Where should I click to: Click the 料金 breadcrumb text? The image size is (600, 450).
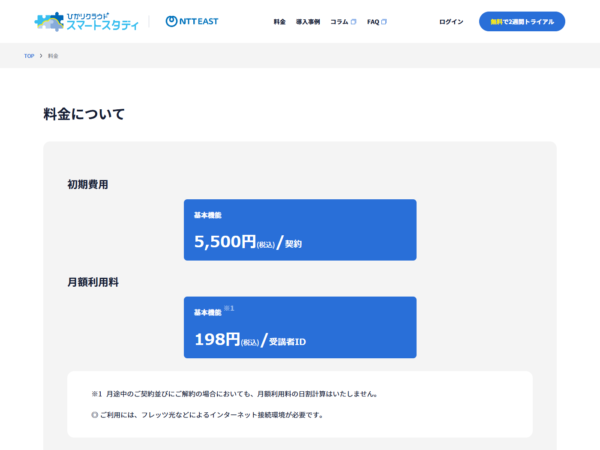(53, 56)
